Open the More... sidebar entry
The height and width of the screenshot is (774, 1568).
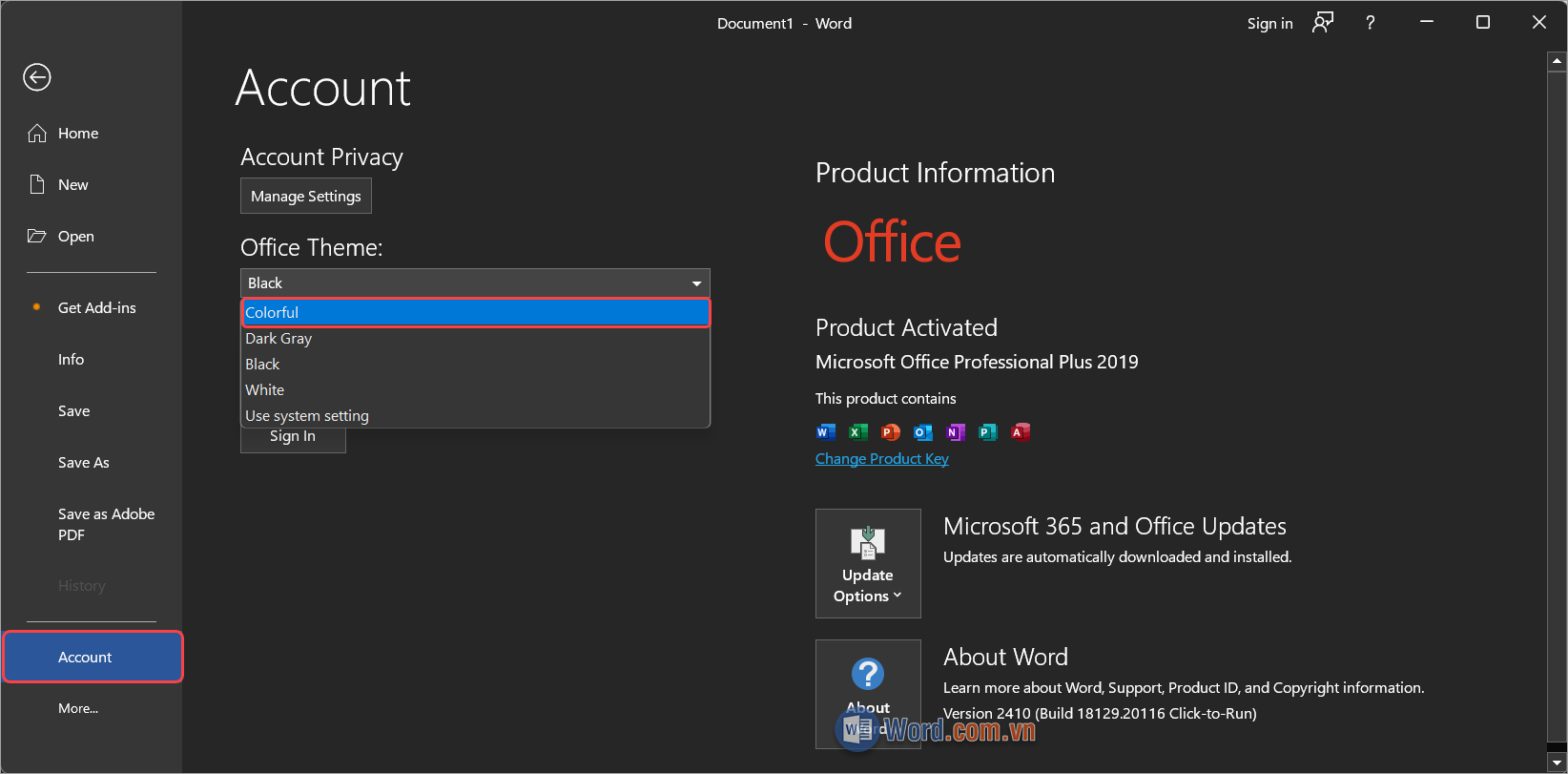coord(78,708)
